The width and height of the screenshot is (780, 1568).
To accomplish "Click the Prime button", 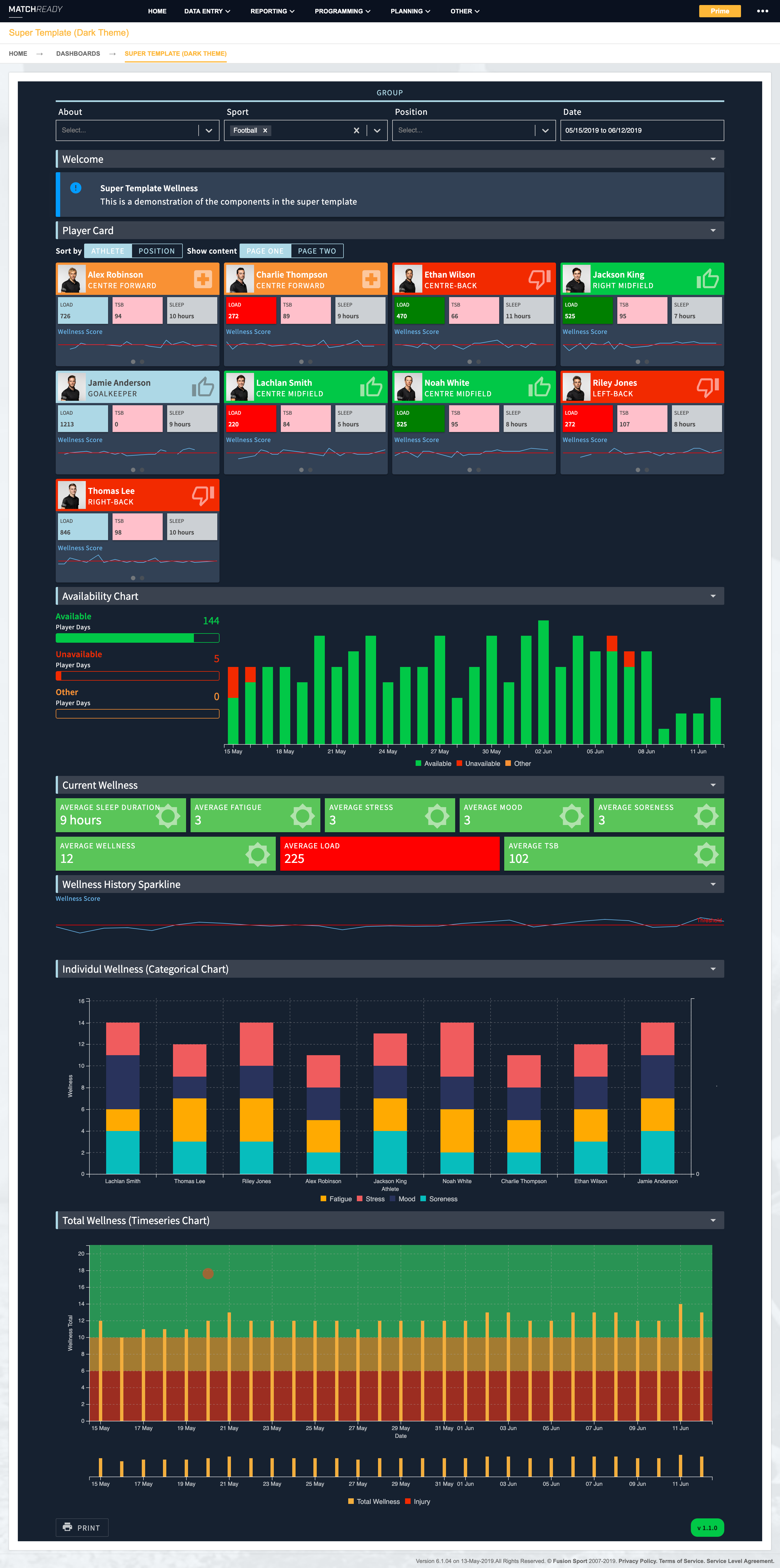I will pyautogui.click(x=720, y=10).
